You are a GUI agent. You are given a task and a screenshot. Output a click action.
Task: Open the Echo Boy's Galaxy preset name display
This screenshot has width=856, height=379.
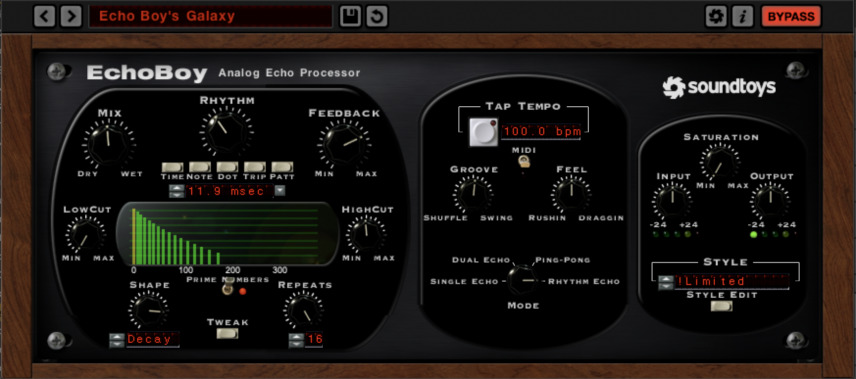[211, 16]
